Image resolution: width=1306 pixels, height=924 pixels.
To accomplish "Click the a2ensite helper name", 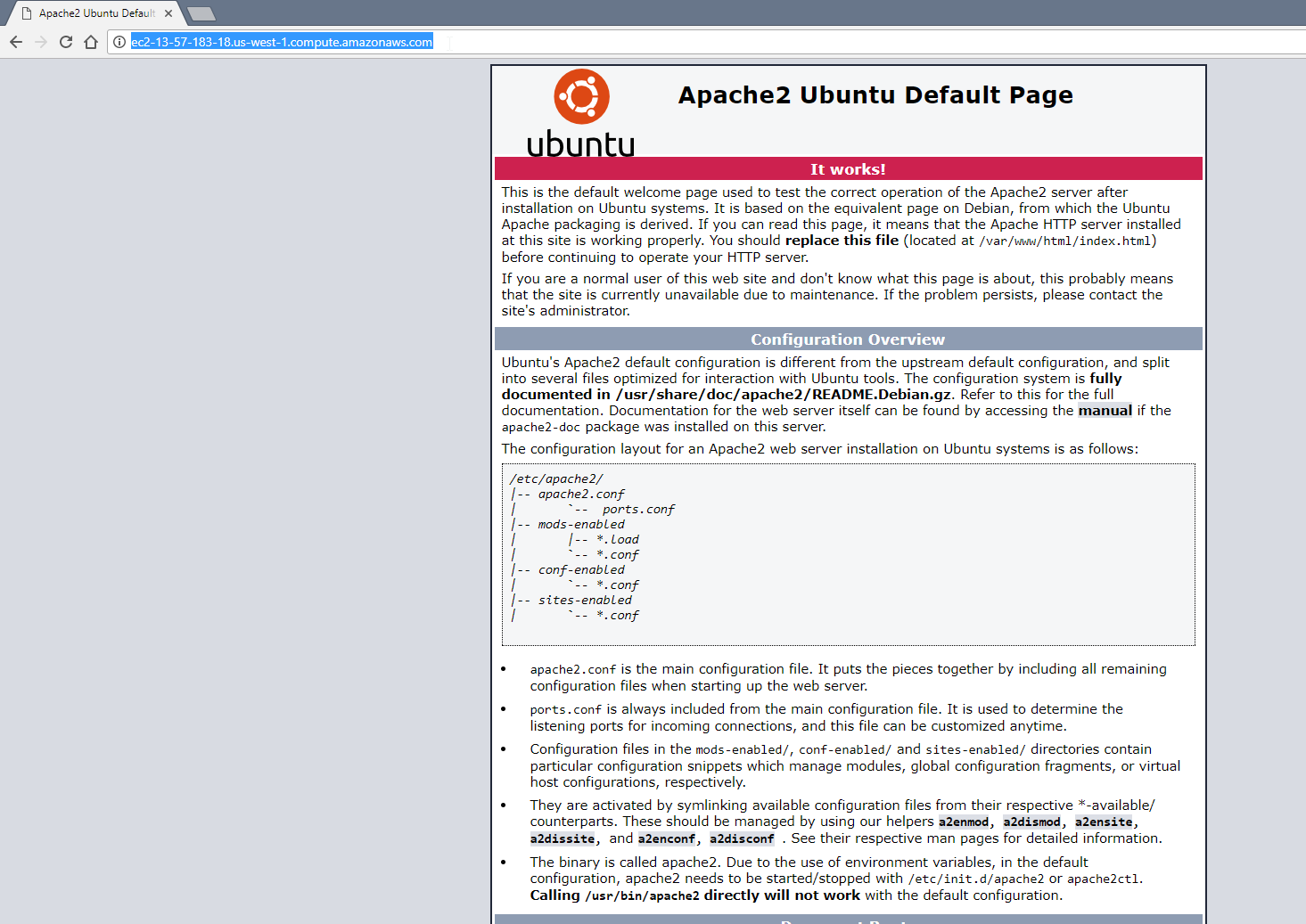I will (1104, 822).
